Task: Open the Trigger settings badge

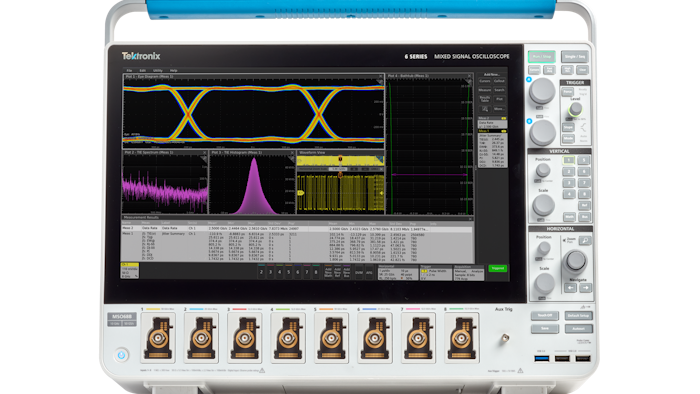Action: [x=436, y=273]
